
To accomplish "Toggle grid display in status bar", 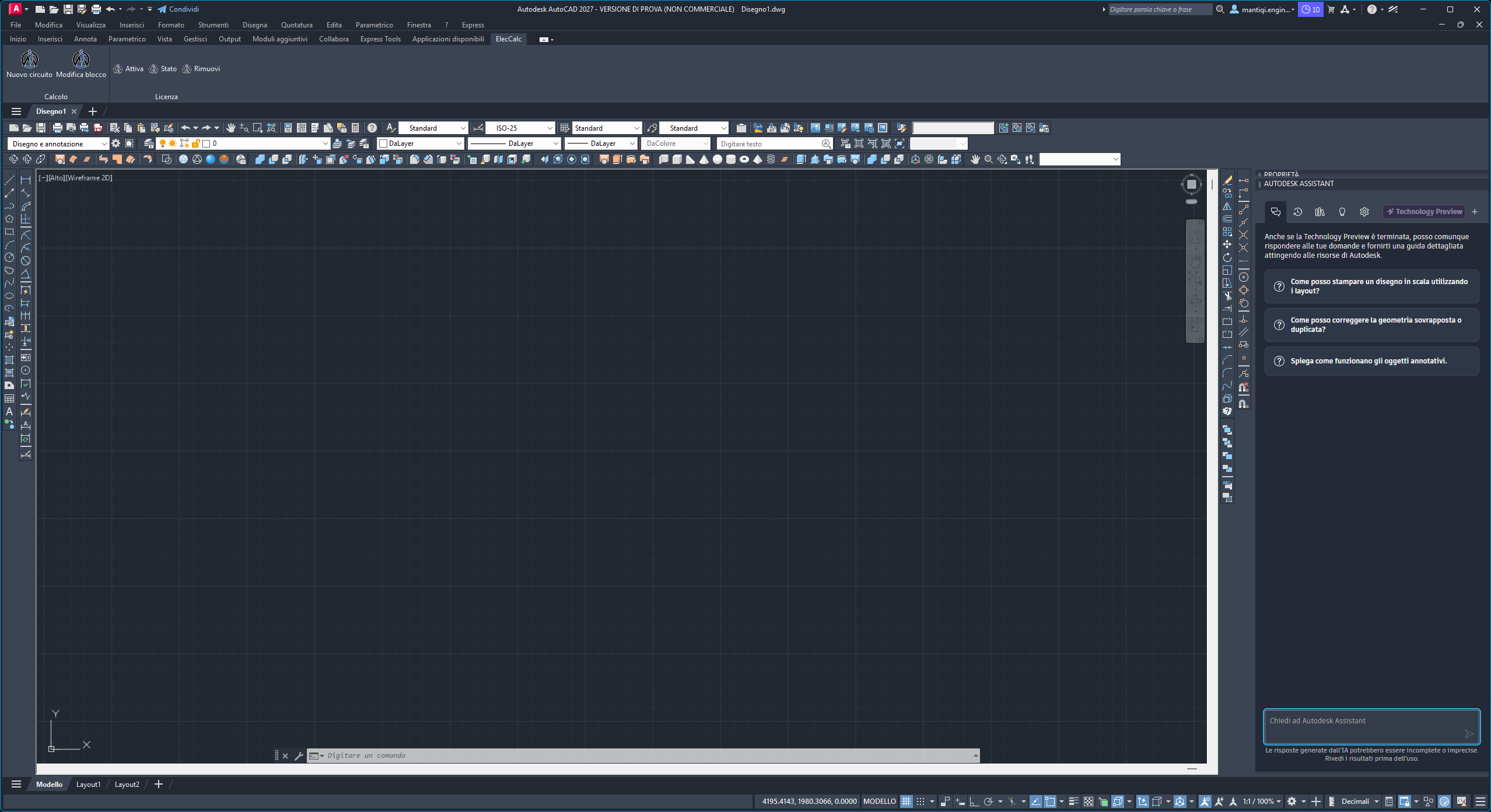I will pyautogui.click(x=906, y=801).
